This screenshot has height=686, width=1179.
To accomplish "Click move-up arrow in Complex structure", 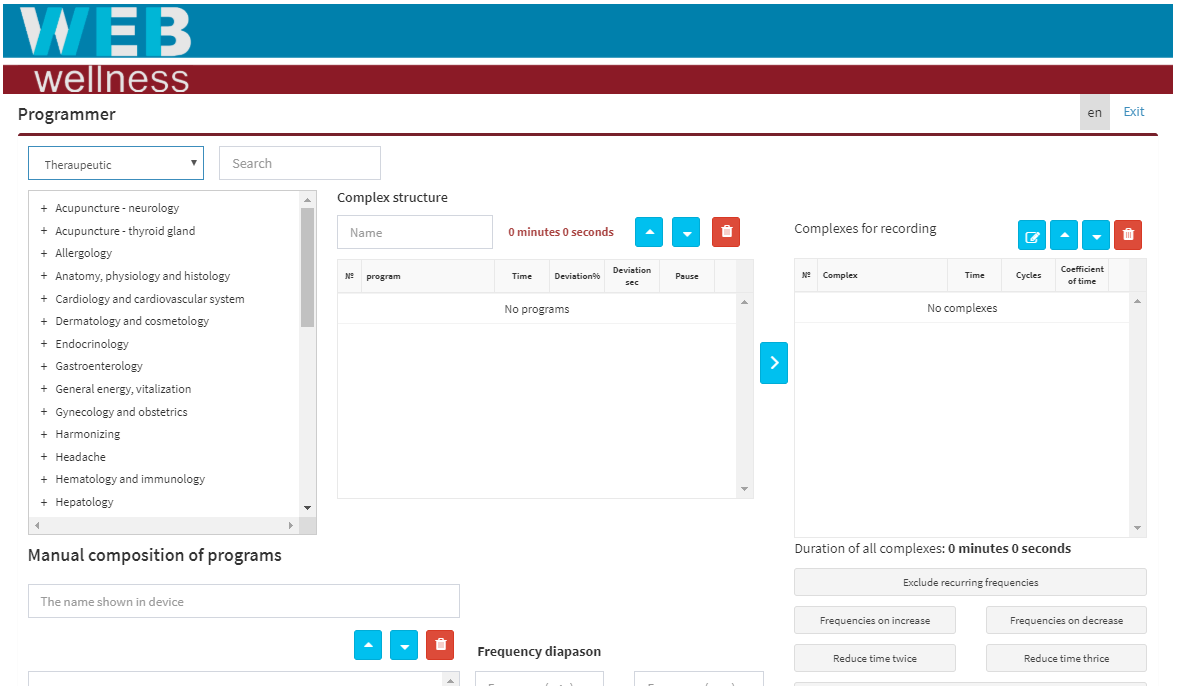I will (x=650, y=232).
